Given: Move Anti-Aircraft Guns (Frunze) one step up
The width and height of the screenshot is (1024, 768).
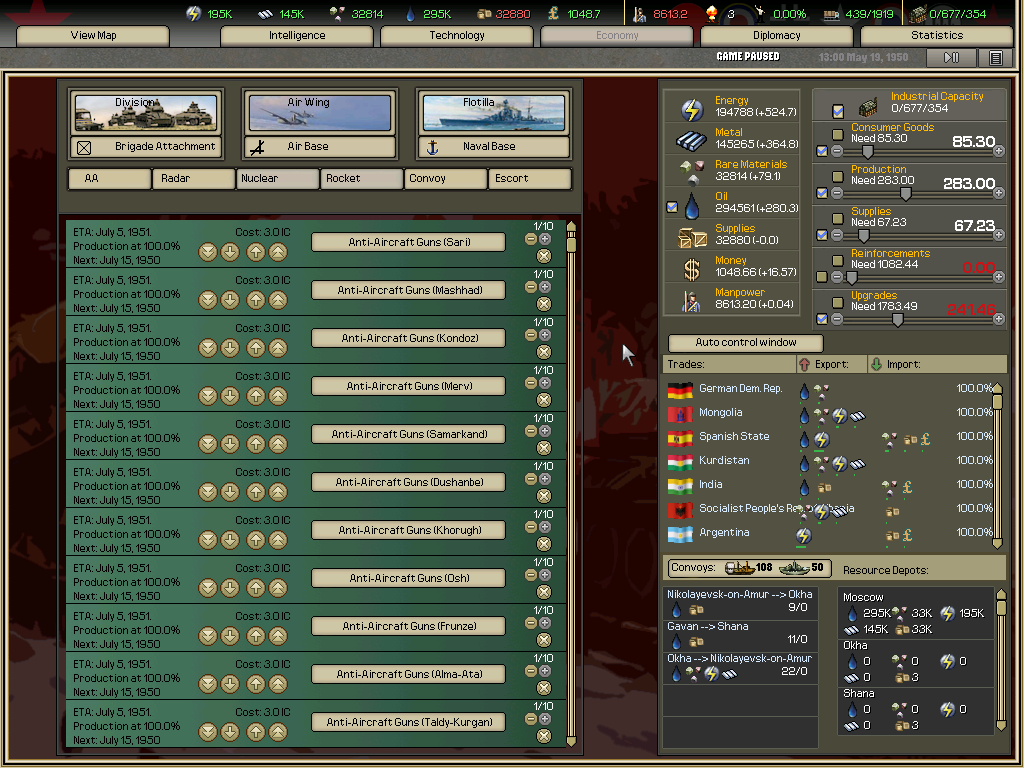Looking at the screenshot, I should pyautogui.click(x=256, y=636).
